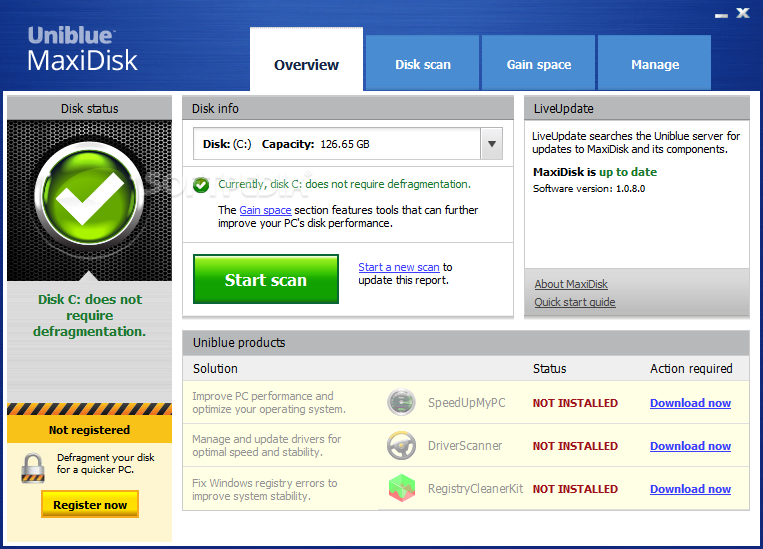Click the SpeedUpMyPC product name
763x549 pixels.
click(466, 403)
